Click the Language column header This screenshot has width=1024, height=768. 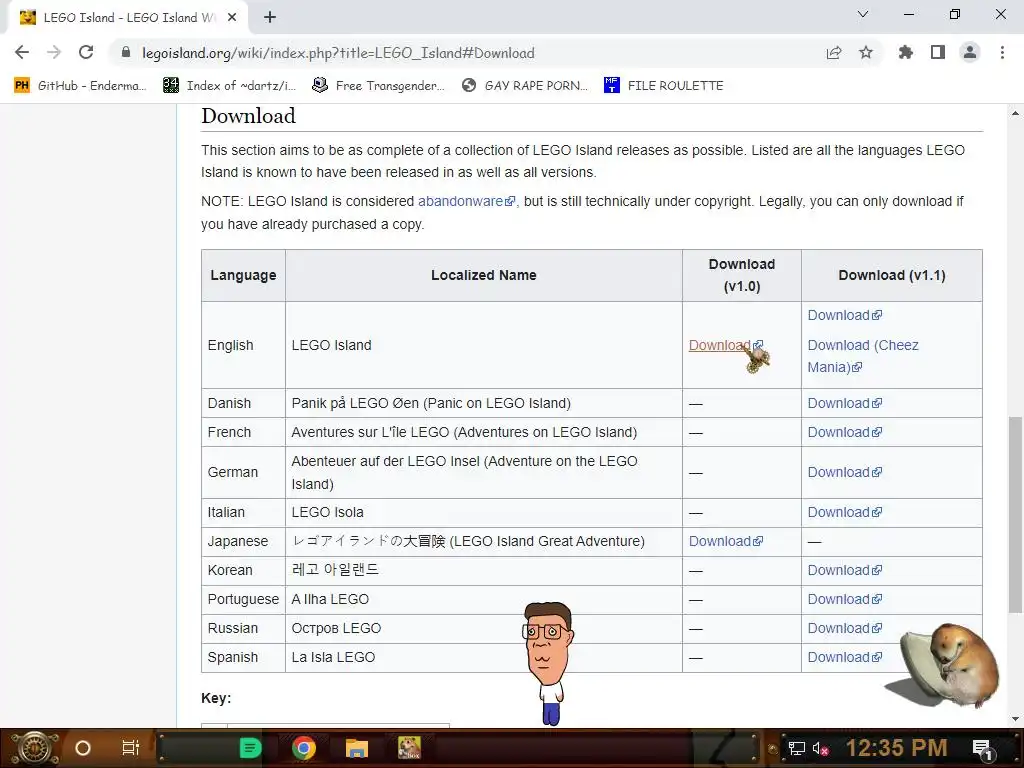[x=243, y=276]
